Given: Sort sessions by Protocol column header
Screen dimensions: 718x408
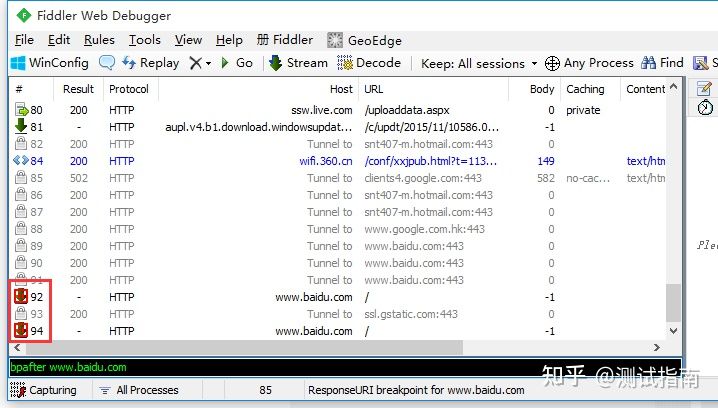Looking at the screenshot, I should (129, 89).
